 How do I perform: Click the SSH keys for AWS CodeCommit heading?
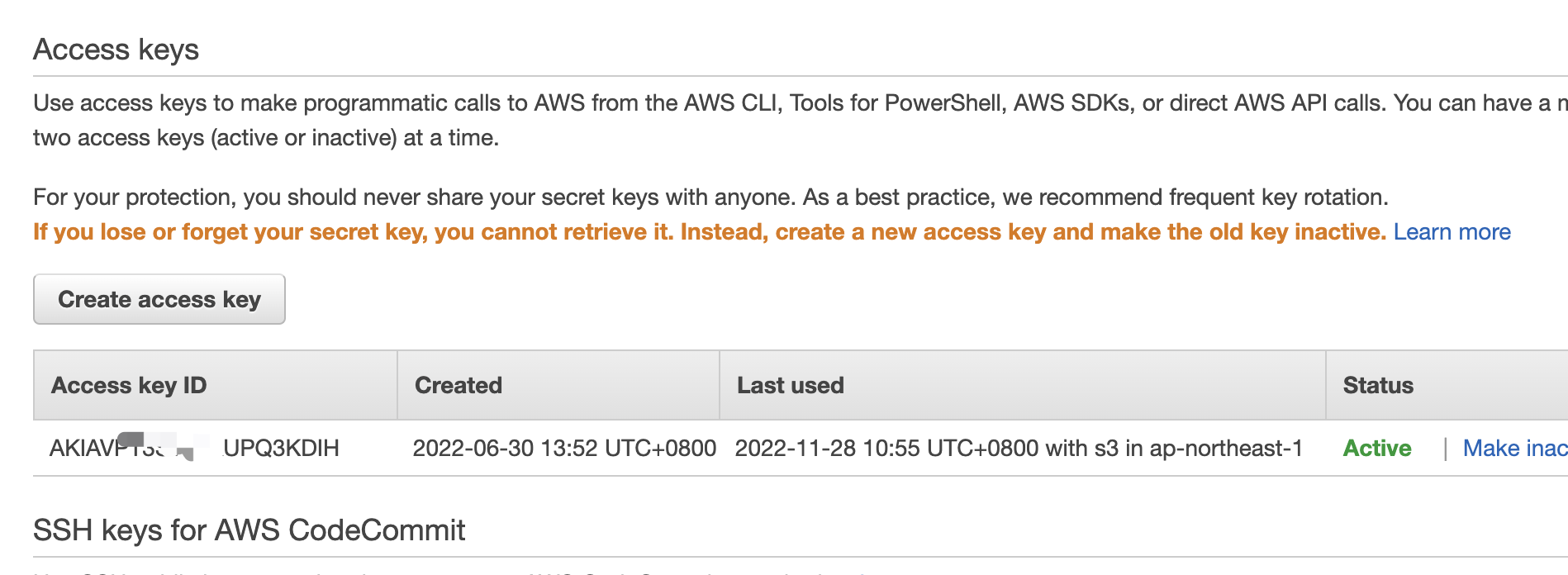pyautogui.click(x=249, y=530)
